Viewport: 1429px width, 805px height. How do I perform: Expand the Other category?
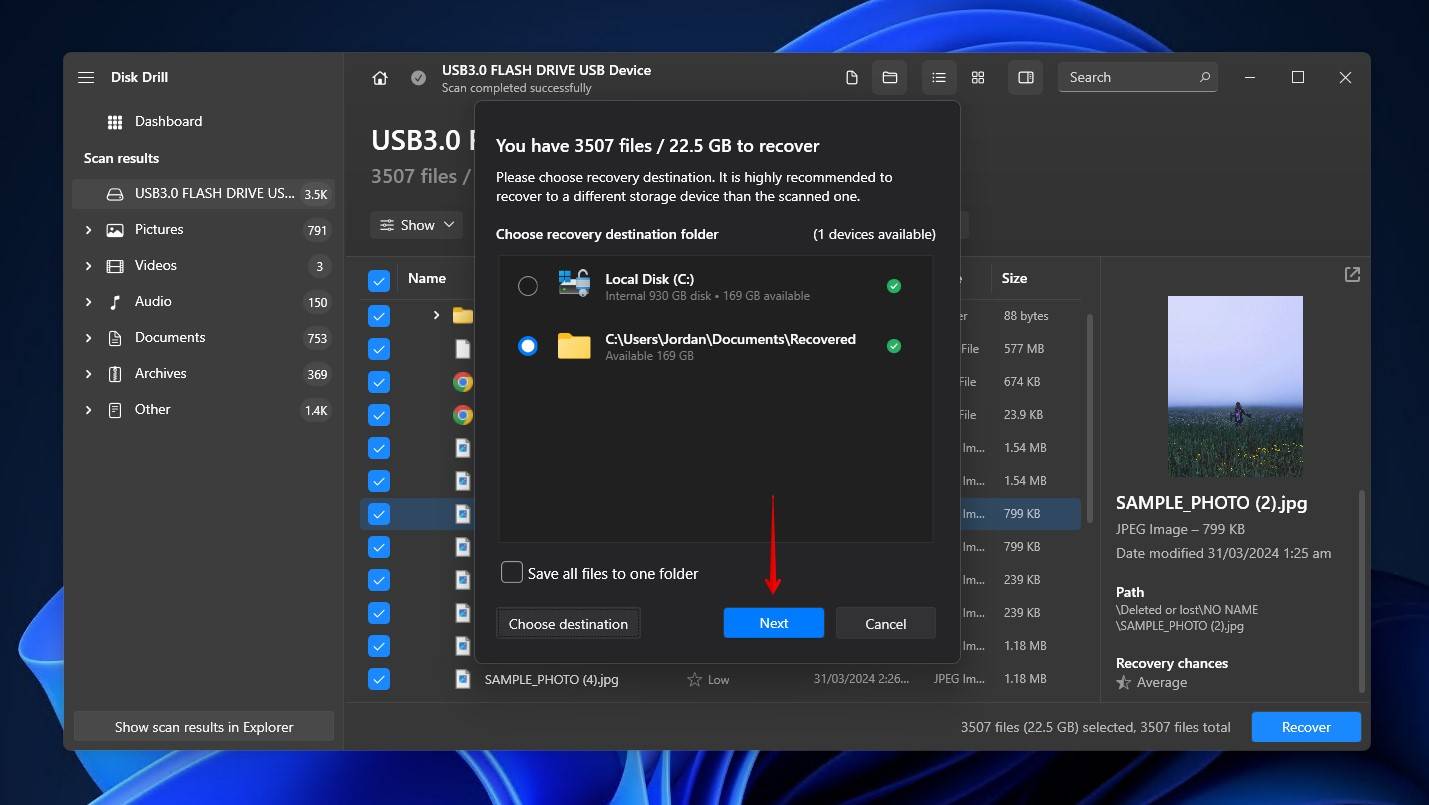(x=88, y=410)
